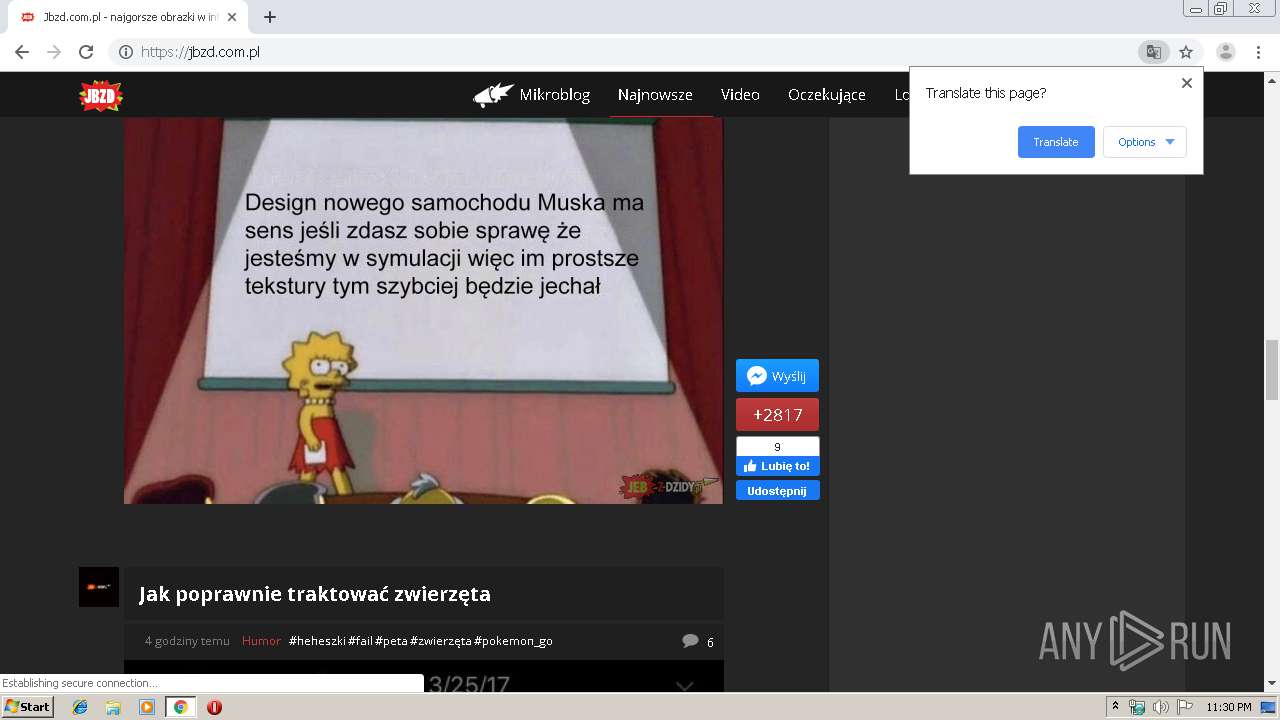1280x720 pixels.
Task: Click the #fail tag
Action: (x=360, y=641)
